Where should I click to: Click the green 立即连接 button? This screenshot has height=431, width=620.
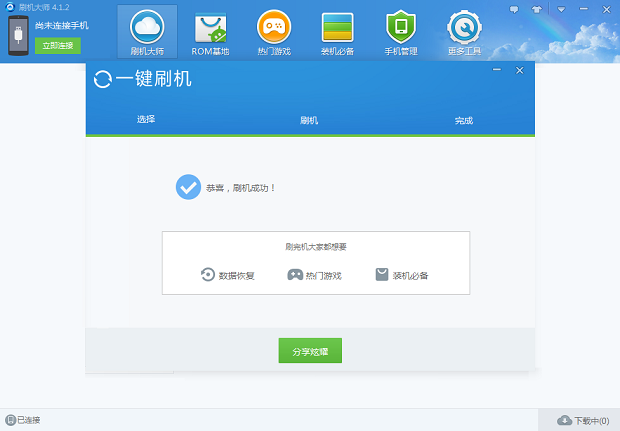[58, 45]
